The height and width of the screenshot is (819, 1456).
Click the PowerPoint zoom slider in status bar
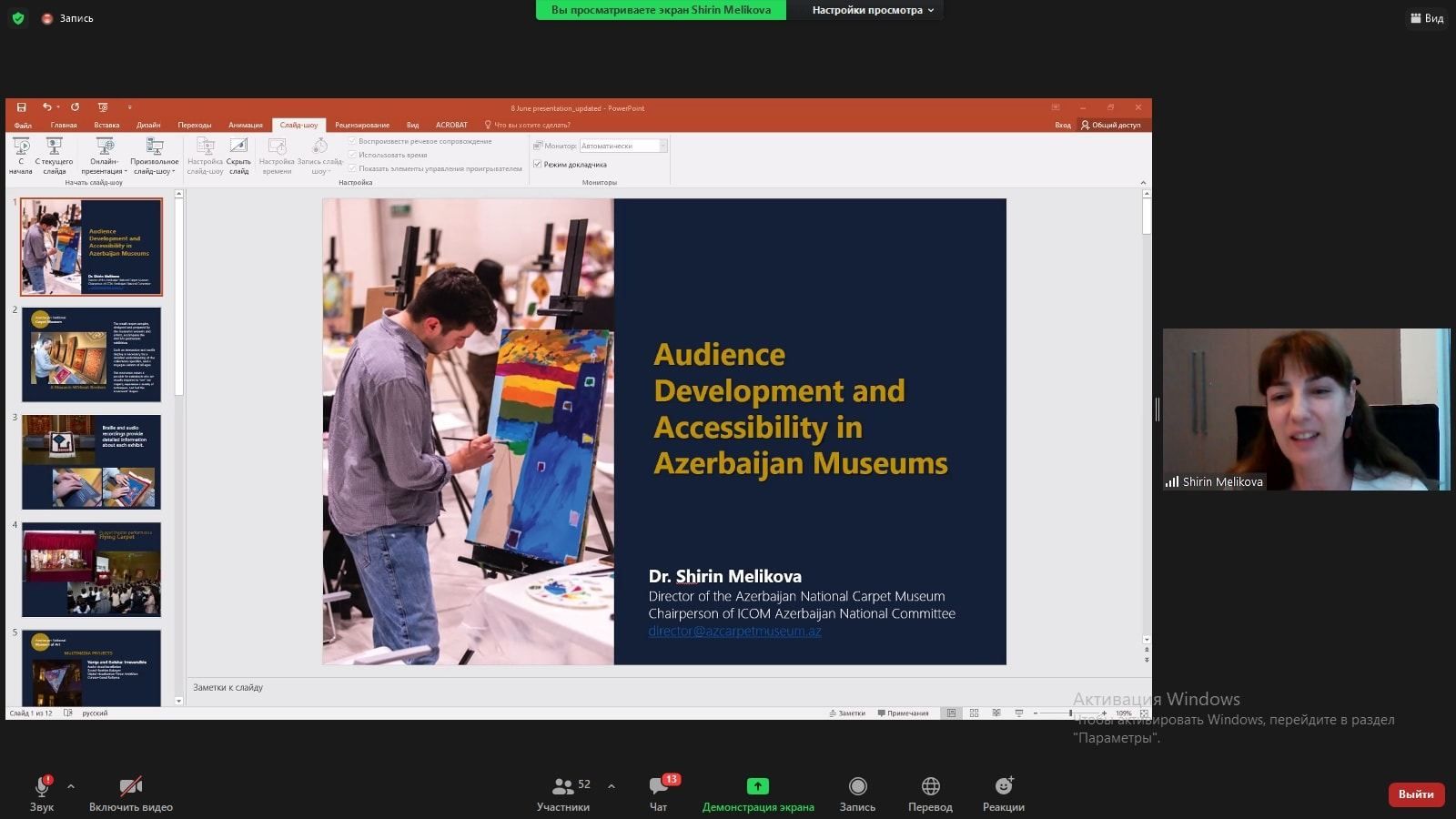click(1070, 713)
